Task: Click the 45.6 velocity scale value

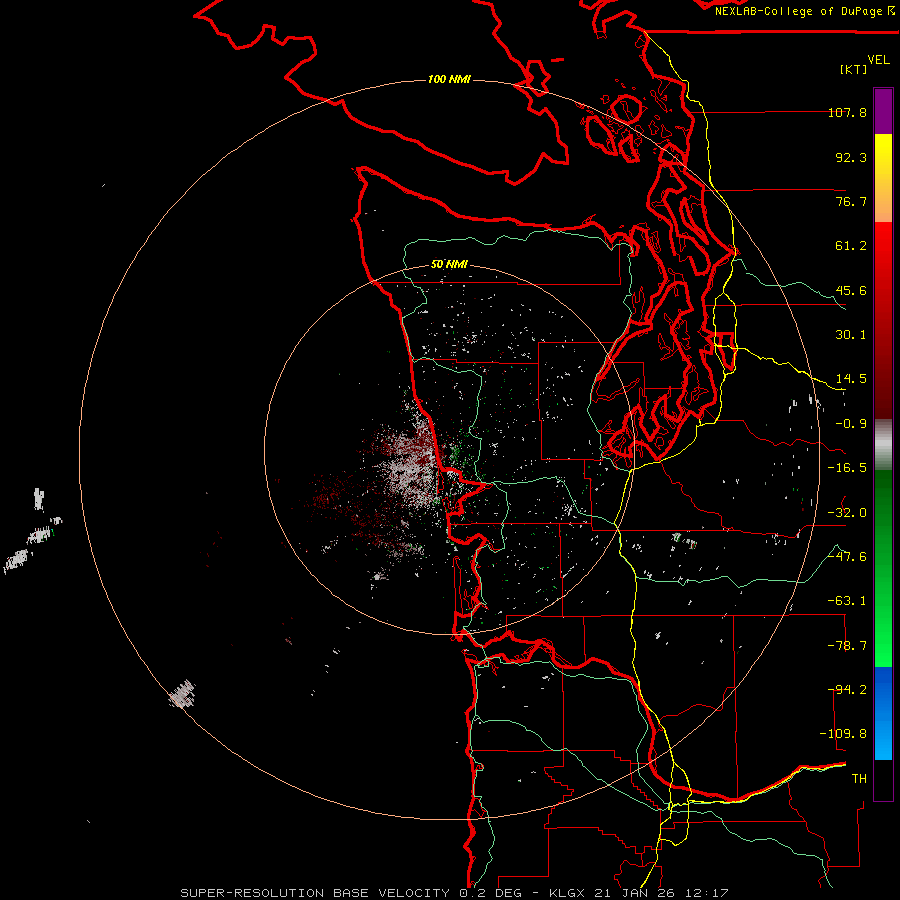Action: click(x=851, y=290)
